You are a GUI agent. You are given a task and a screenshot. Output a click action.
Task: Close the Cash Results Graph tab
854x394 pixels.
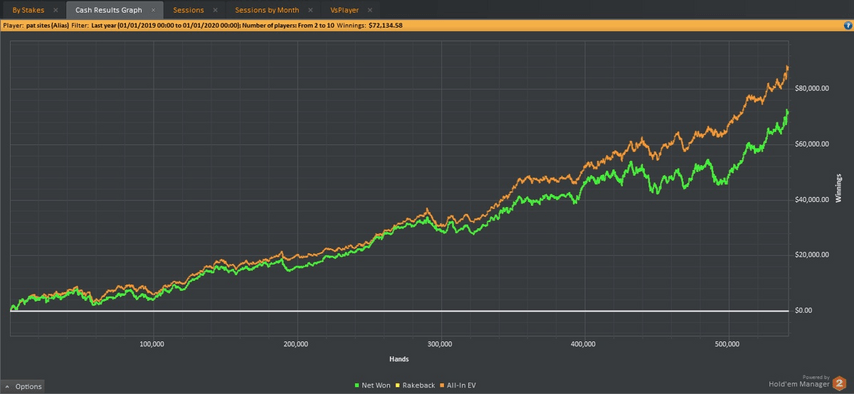pos(154,10)
